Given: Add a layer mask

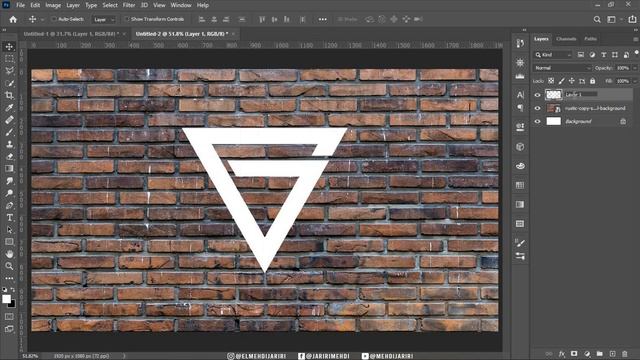Looking at the screenshot, I should pos(574,354).
